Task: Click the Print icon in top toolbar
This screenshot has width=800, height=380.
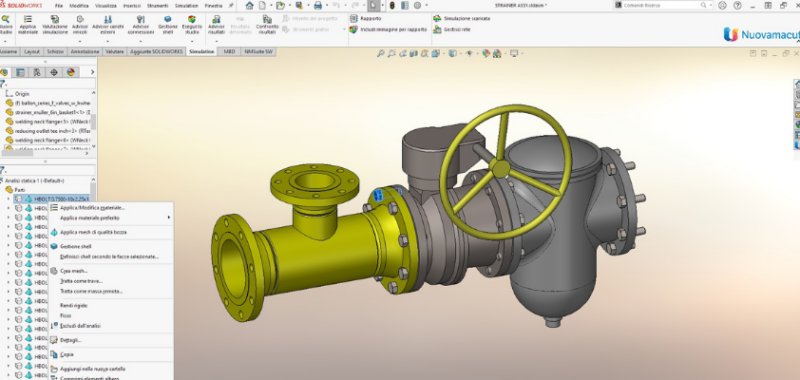Action: pyautogui.click(x=318, y=5)
